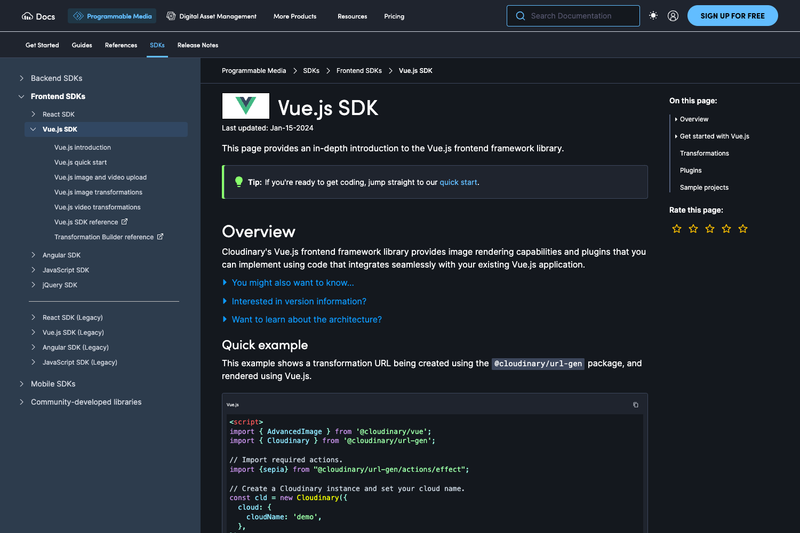Collapse the Frontend SDKs section

point(21,96)
